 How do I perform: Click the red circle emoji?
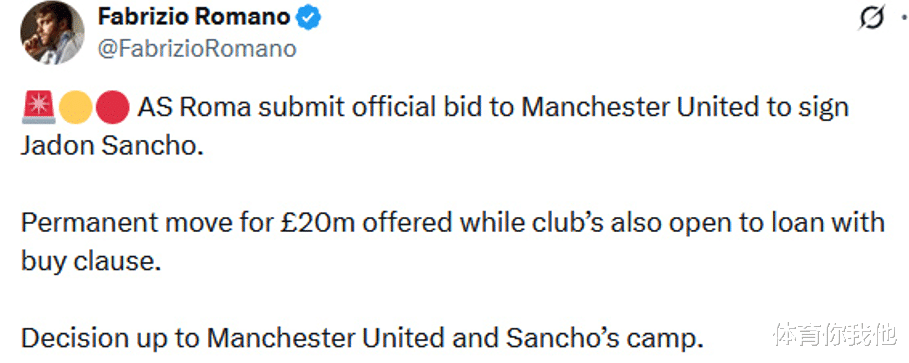112,108
